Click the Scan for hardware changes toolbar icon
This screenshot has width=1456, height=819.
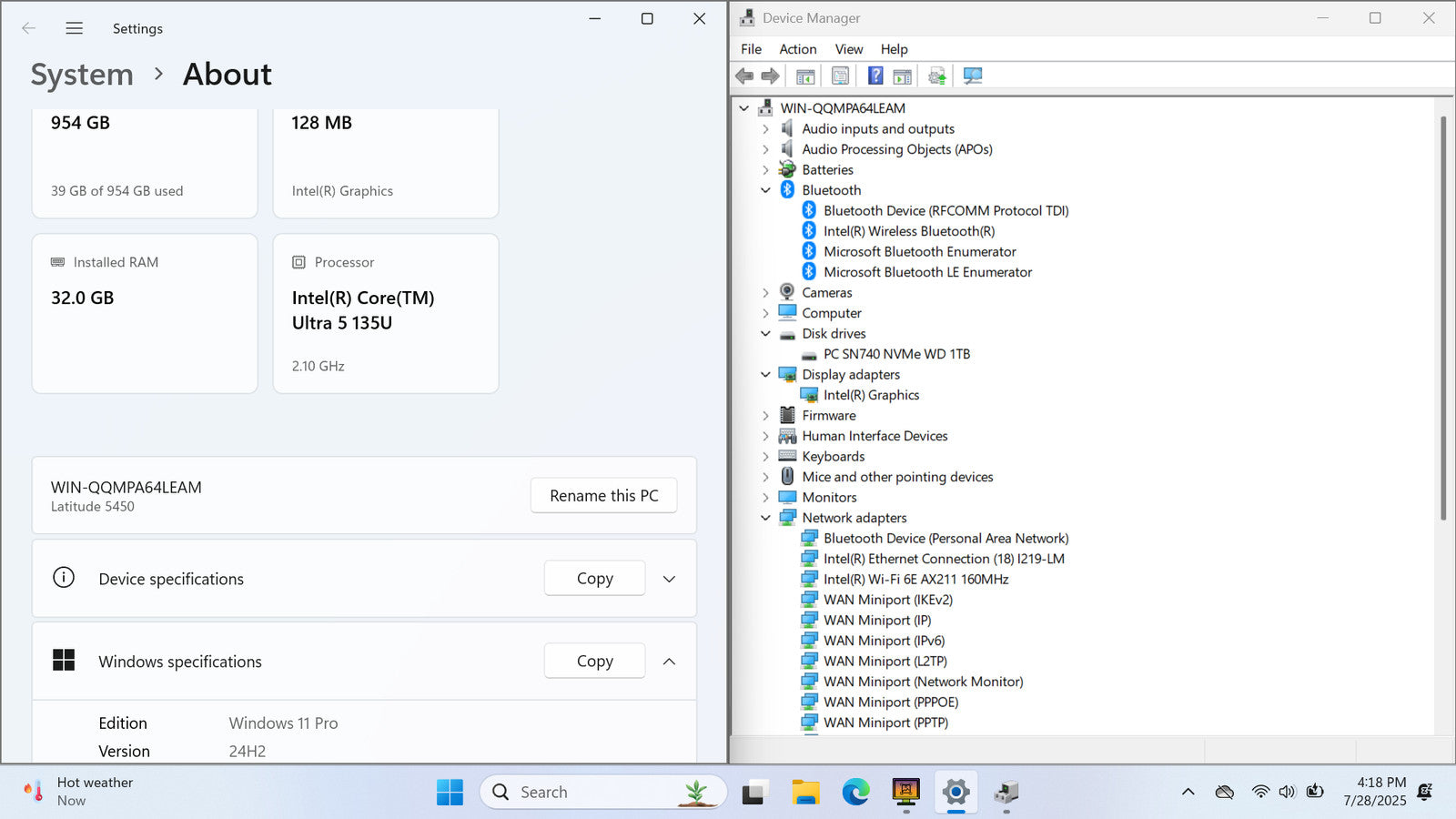pyautogui.click(x=973, y=76)
